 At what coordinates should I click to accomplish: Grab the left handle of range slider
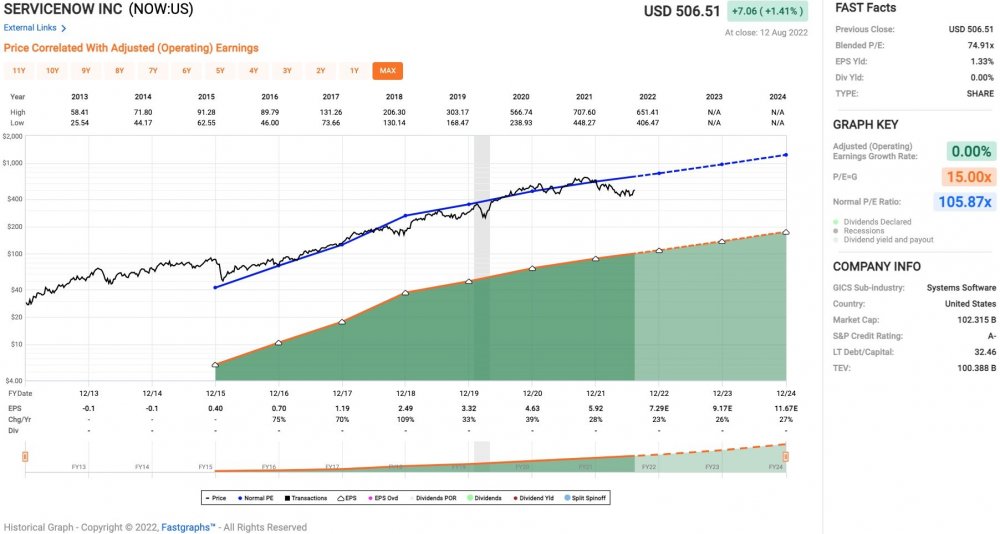pyautogui.click(x=25, y=457)
